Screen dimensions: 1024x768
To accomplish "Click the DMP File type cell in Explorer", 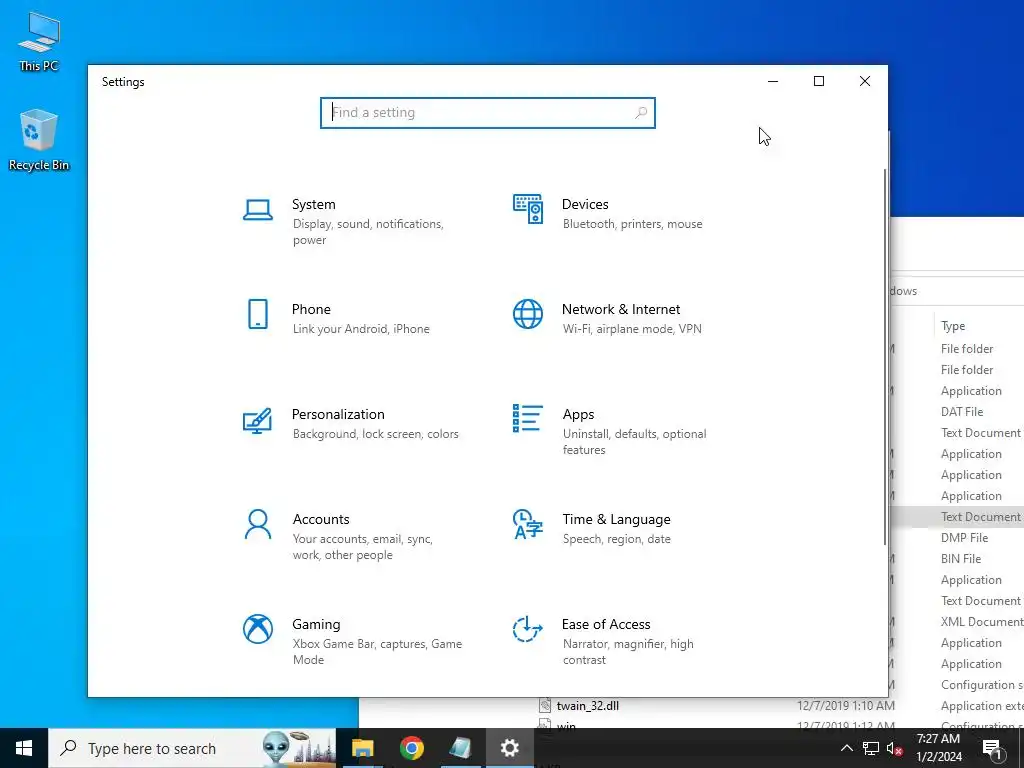I will (964, 537).
